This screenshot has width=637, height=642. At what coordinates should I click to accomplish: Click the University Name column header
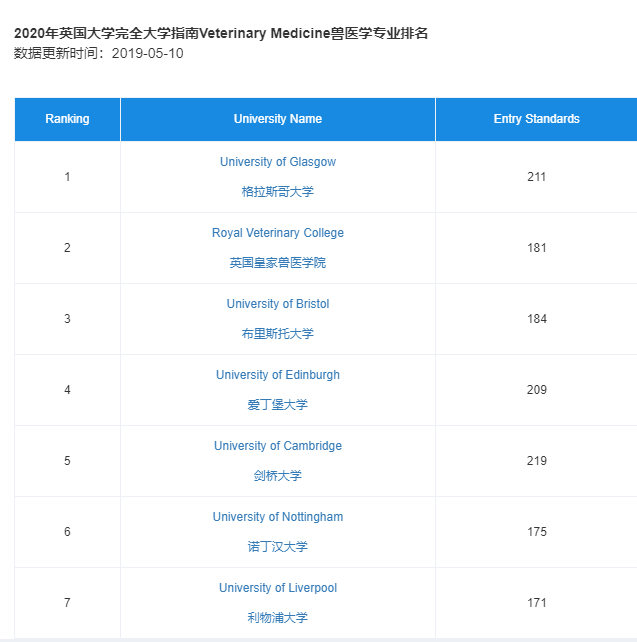coord(277,119)
